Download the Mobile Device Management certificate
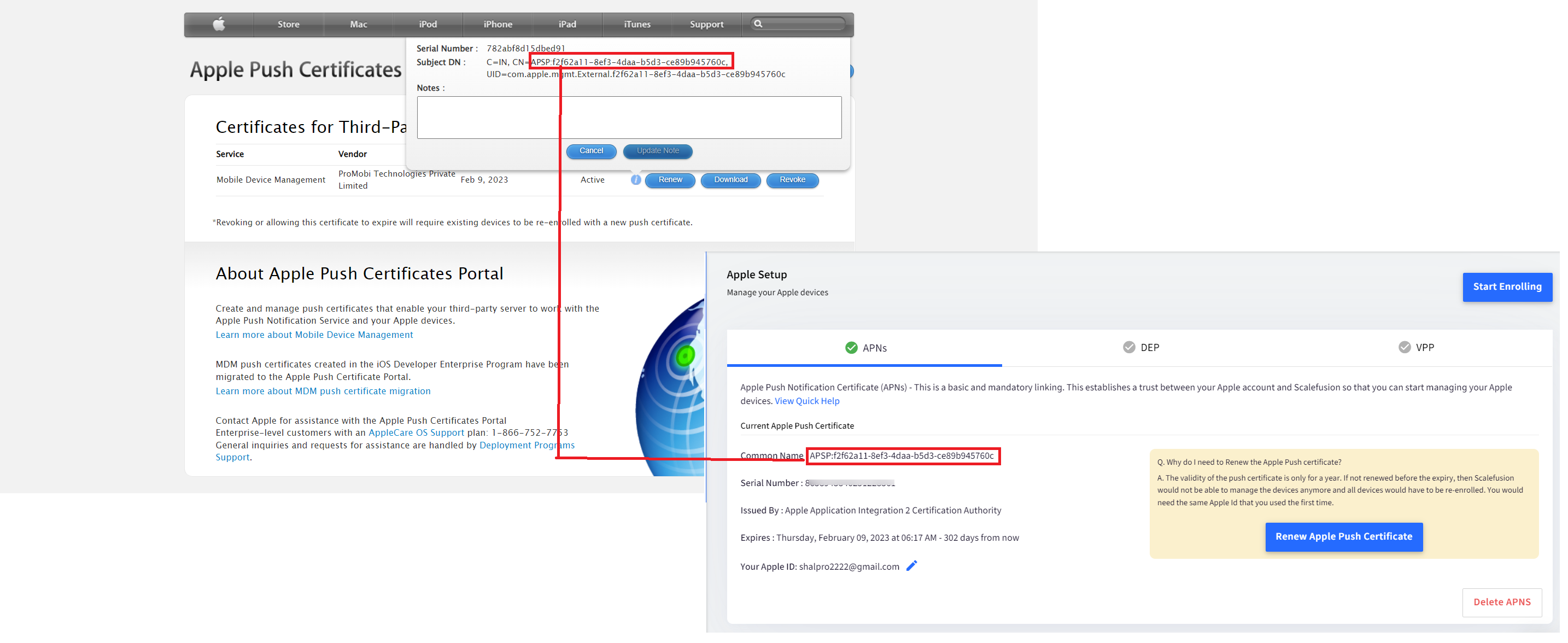The height and width of the screenshot is (643, 1568). [730, 180]
